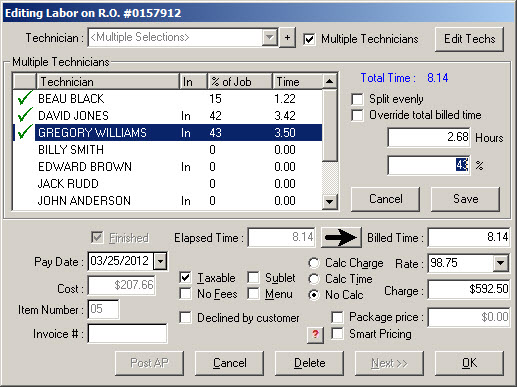Select EDWARD BROWN in the technician list
The image size is (517, 387).
168,166
